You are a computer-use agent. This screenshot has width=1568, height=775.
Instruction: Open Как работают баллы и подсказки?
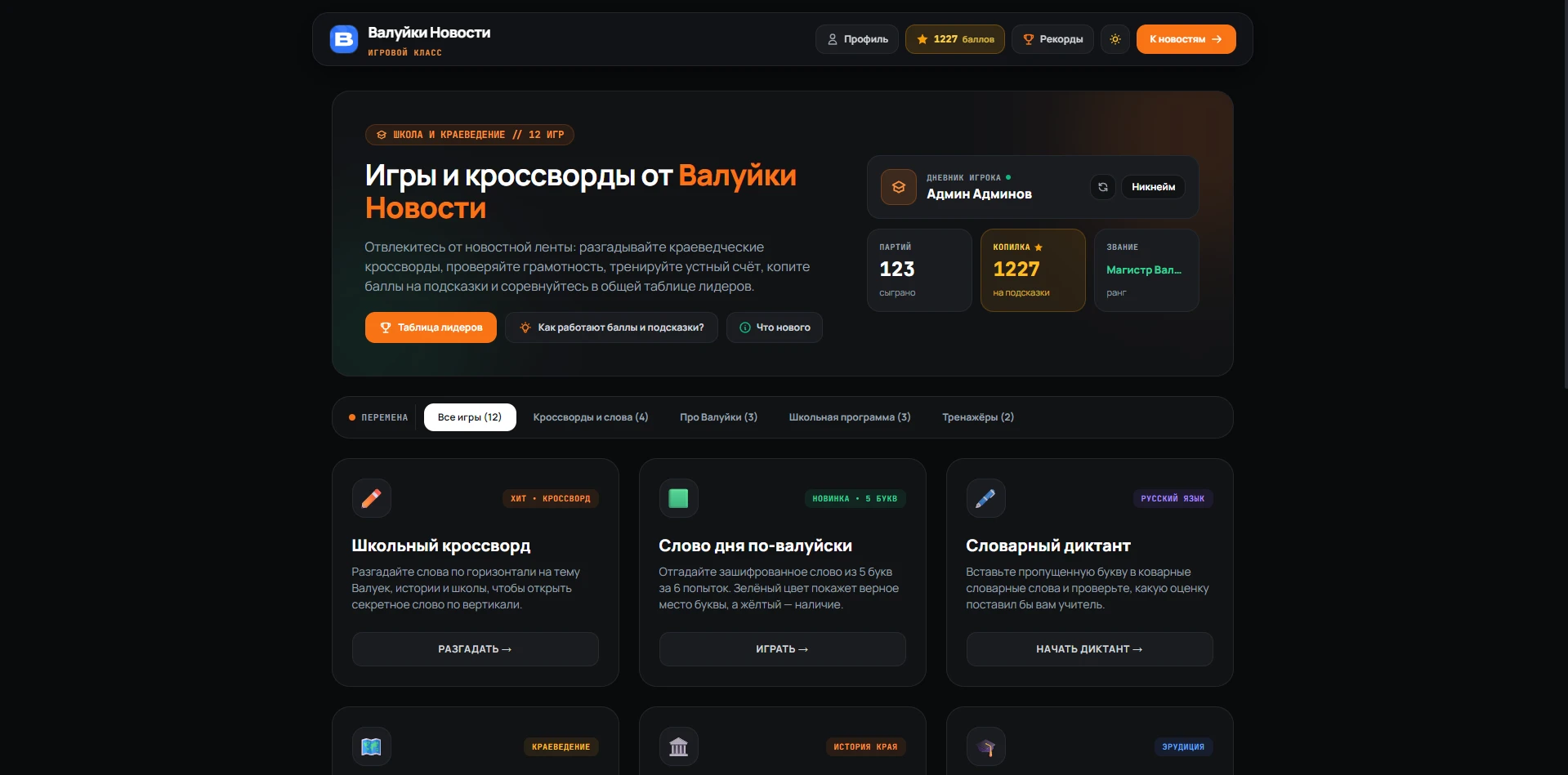[x=611, y=327]
